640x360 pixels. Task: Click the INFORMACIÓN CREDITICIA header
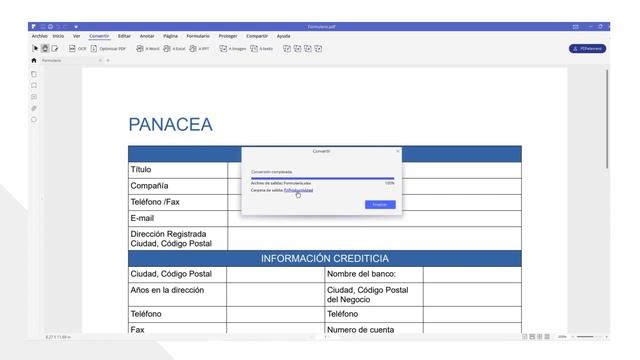click(x=325, y=258)
